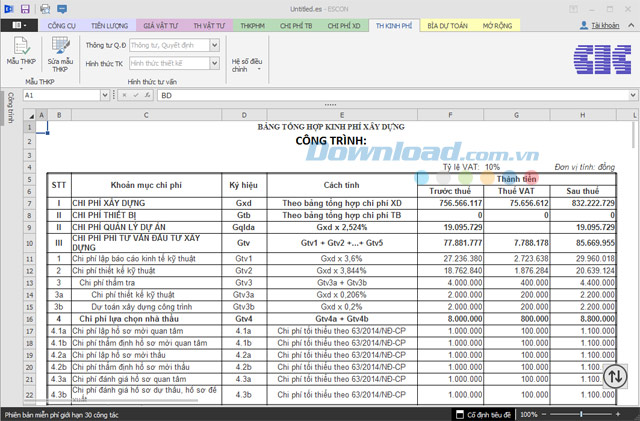Image resolution: width=640 pixels, height=421 pixels.
Task: Click the Công trình side panel label
Action: (x=9, y=108)
